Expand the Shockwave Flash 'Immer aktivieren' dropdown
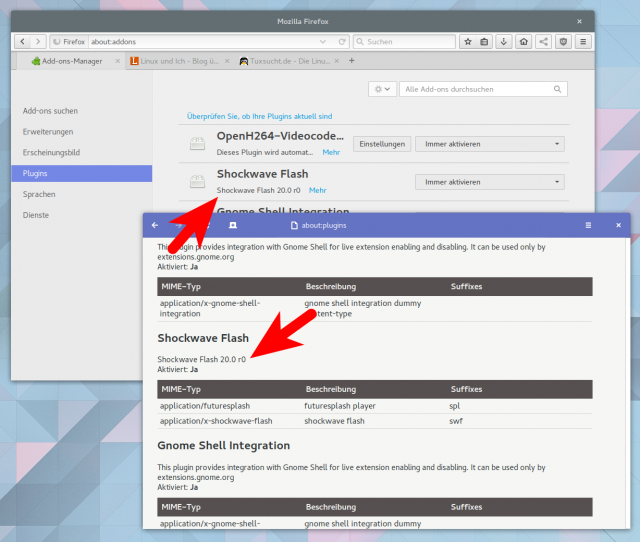 (489, 182)
